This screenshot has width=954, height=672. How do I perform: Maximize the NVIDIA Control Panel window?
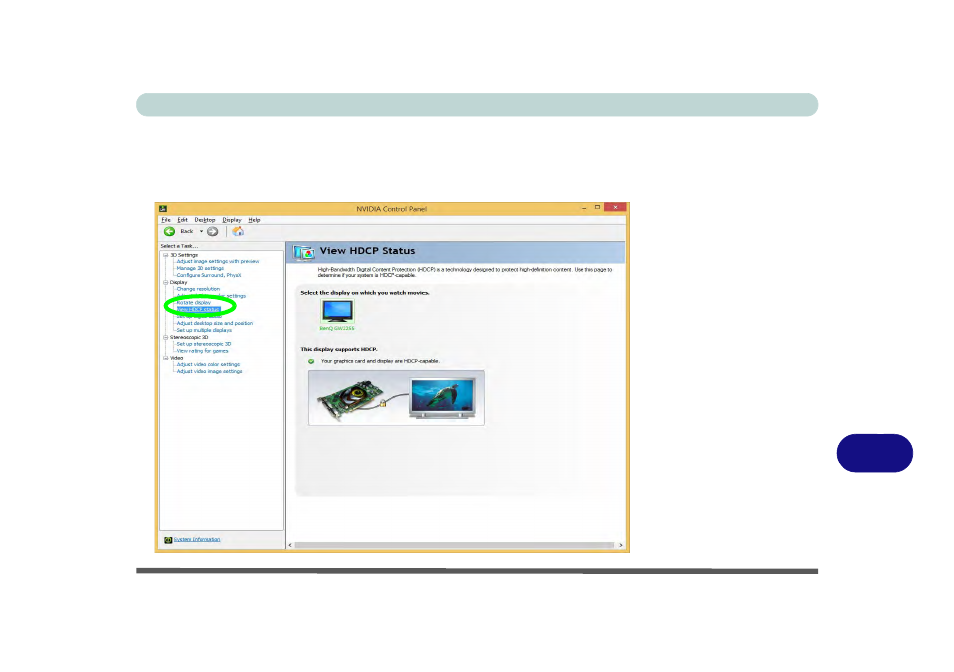(597, 207)
